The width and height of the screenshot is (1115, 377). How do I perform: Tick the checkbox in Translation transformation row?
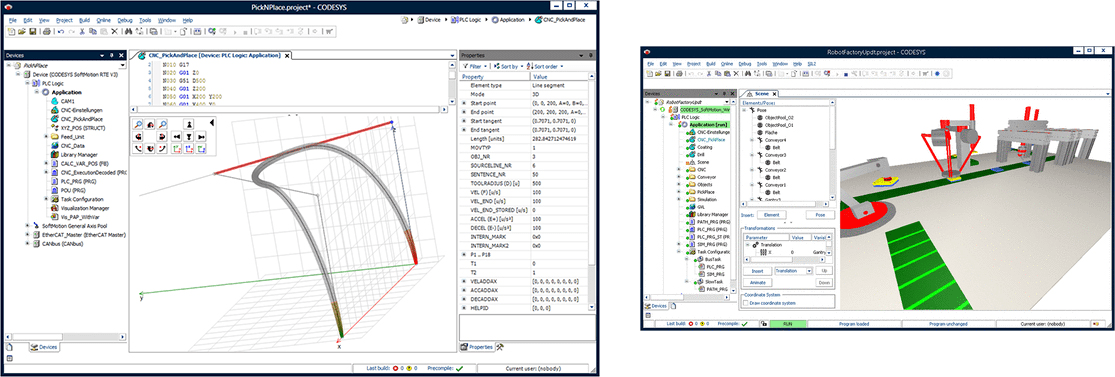[828, 244]
